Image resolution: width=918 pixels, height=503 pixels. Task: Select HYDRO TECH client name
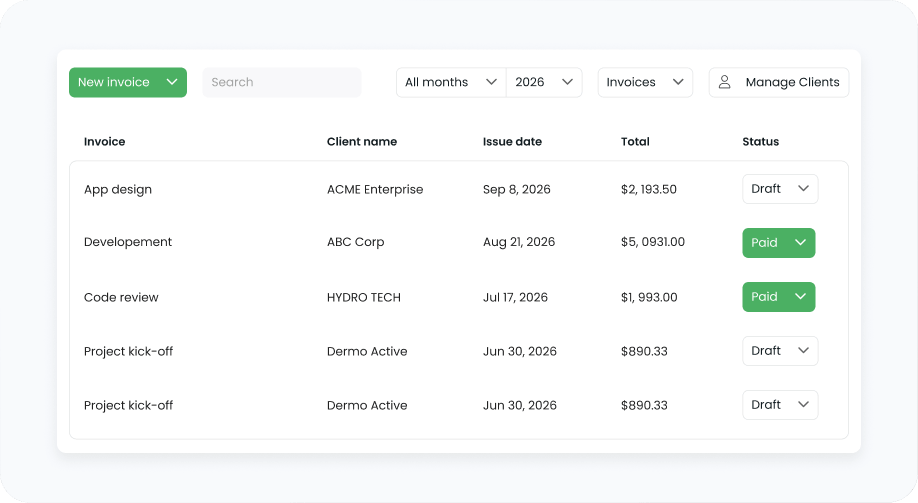pyautogui.click(x=364, y=297)
